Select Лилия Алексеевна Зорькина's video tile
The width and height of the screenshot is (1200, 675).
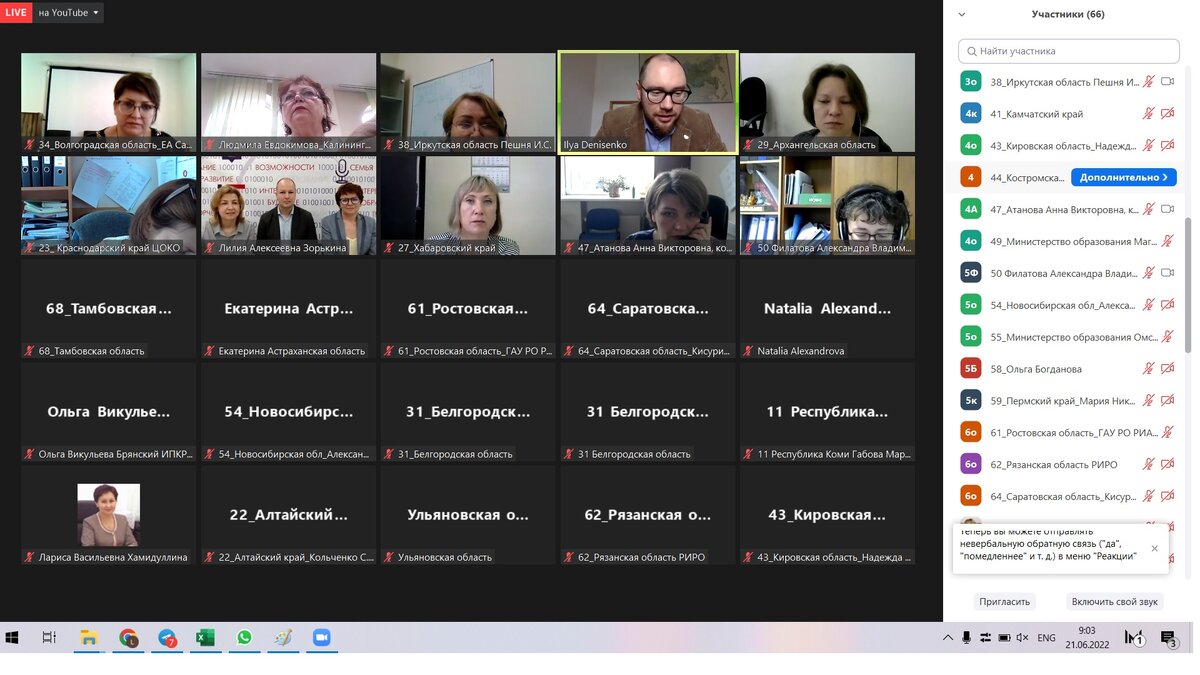(288, 205)
